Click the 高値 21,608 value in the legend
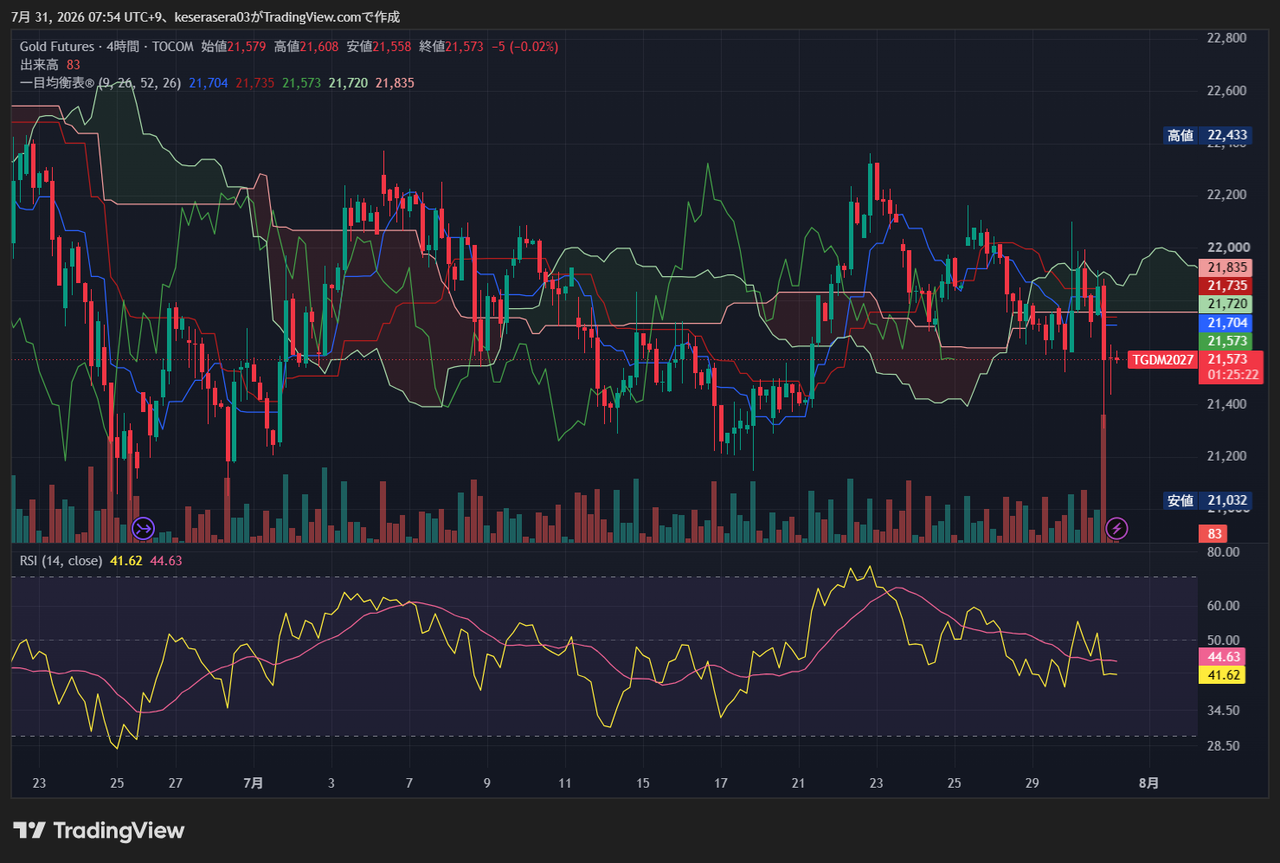This screenshot has width=1280, height=863. [307, 46]
